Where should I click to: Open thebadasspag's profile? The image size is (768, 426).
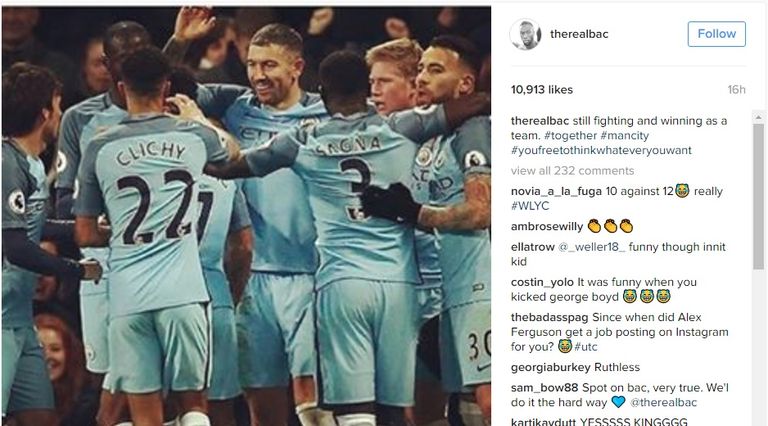(550, 318)
